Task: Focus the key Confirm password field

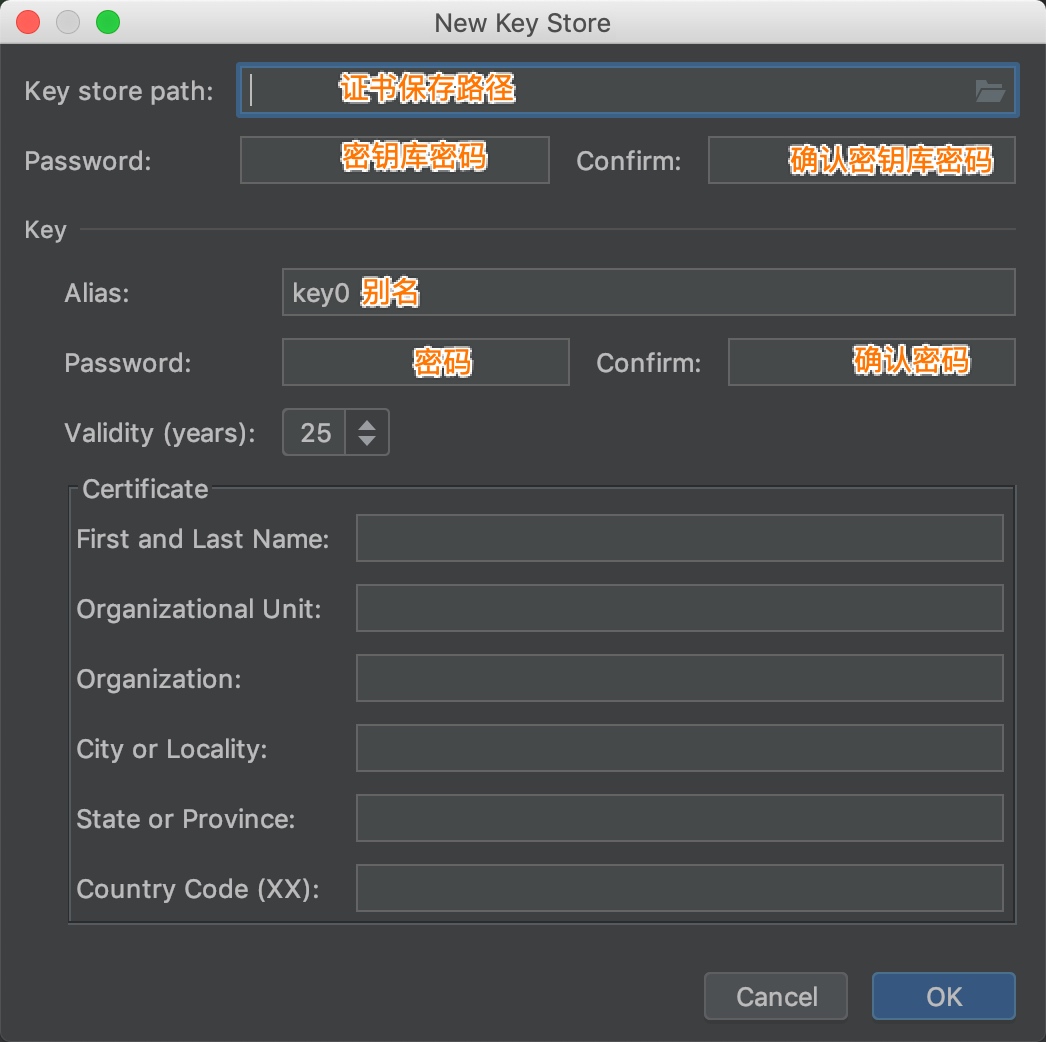Action: [x=871, y=362]
